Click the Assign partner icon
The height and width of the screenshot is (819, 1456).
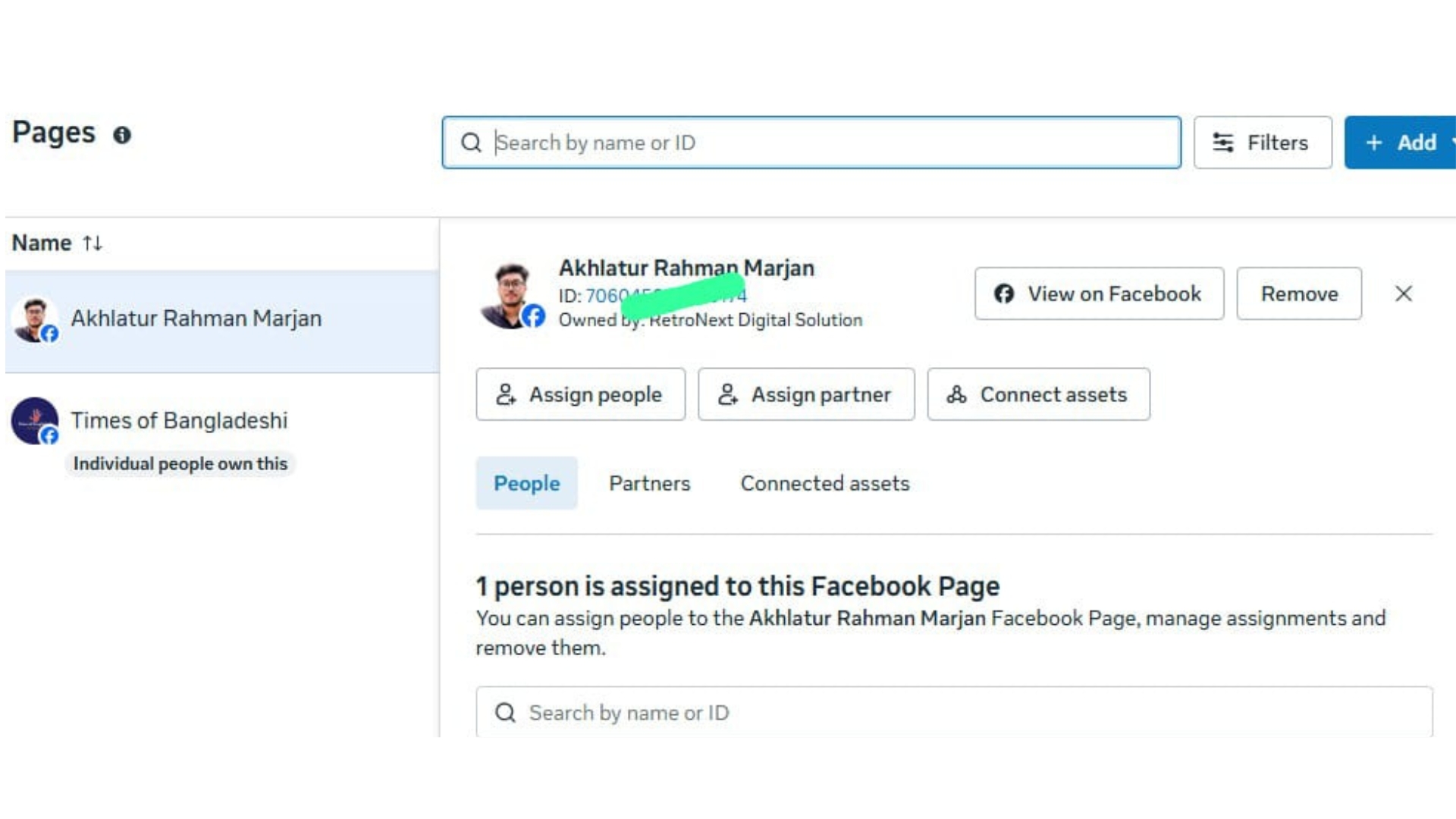pos(728,394)
